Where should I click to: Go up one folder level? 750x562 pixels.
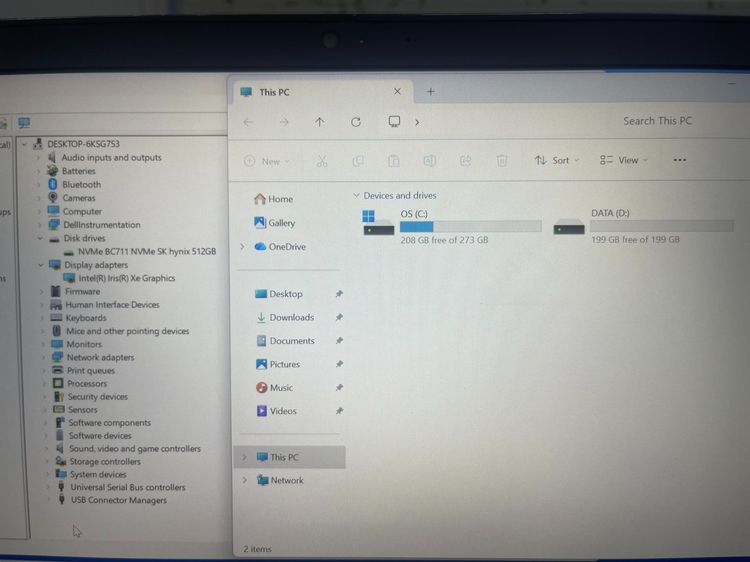click(x=320, y=122)
